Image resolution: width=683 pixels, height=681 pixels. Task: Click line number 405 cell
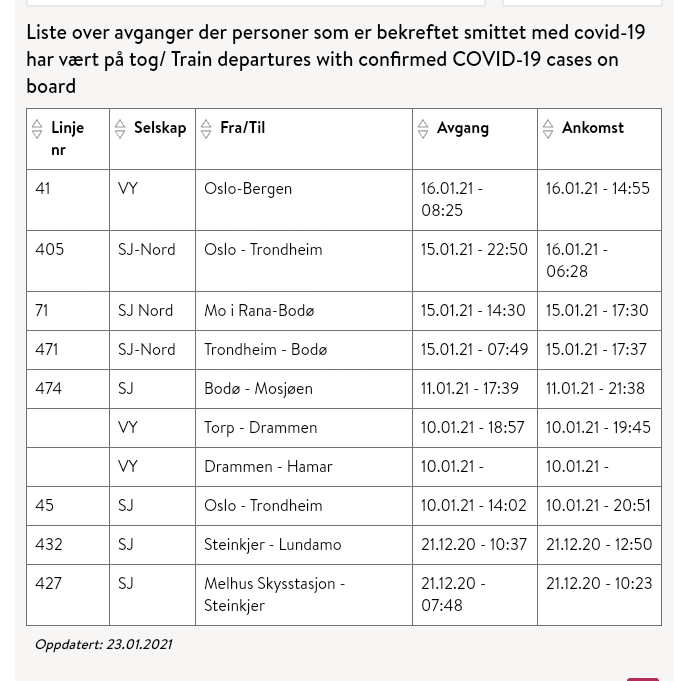[50, 250]
